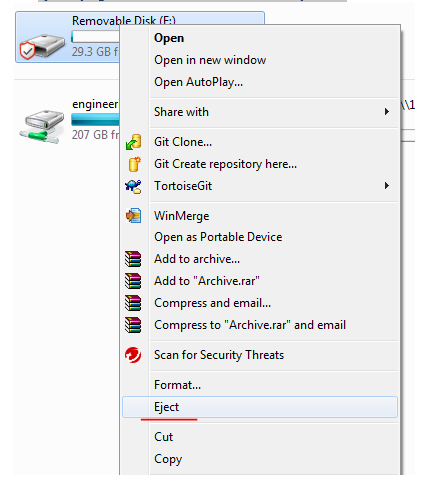Choose Eject from the context menu
438x477 pixels.
point(260,407)
